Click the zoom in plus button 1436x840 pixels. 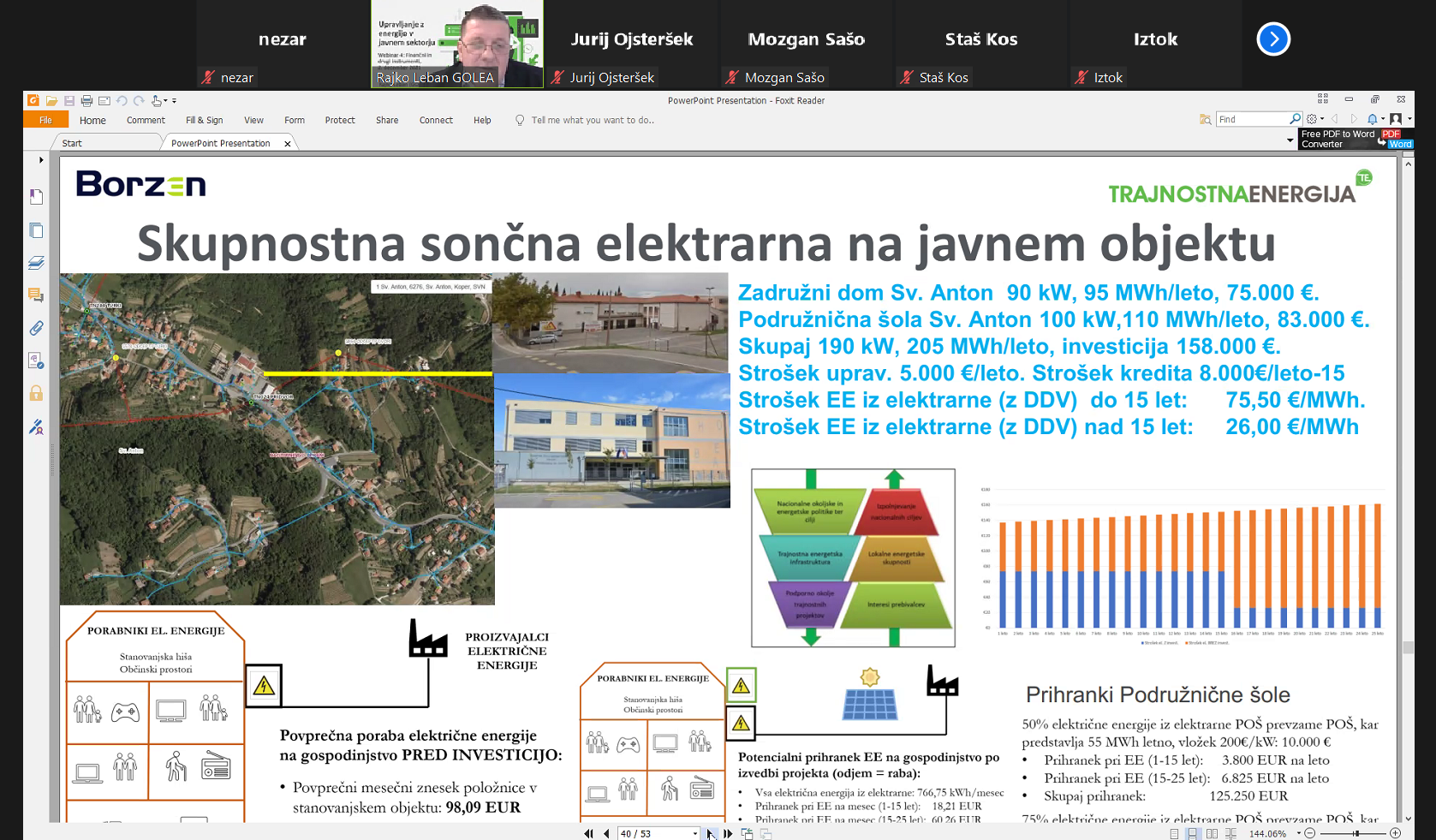(1395, 833)
